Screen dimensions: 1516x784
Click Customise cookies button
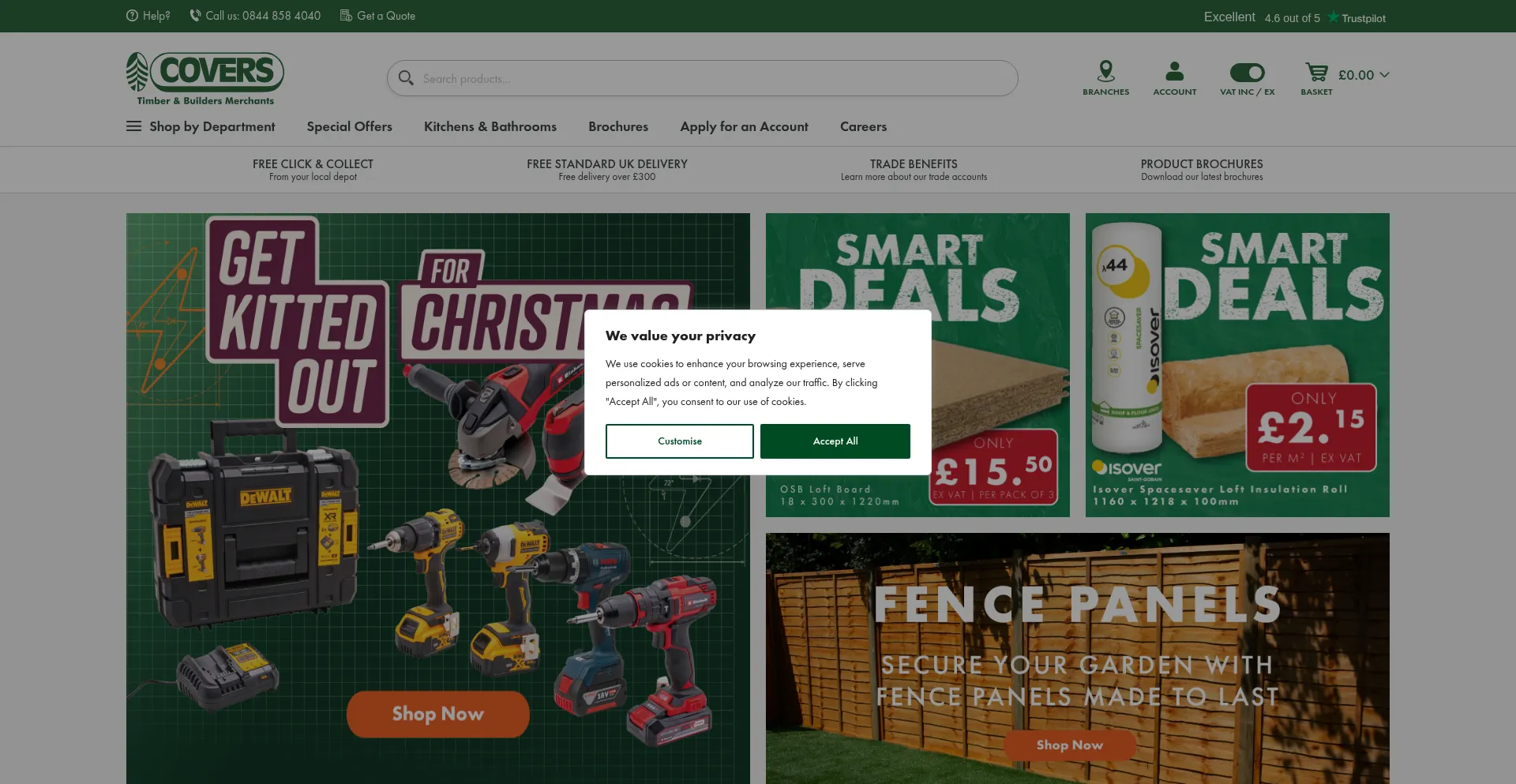point(680,441)
